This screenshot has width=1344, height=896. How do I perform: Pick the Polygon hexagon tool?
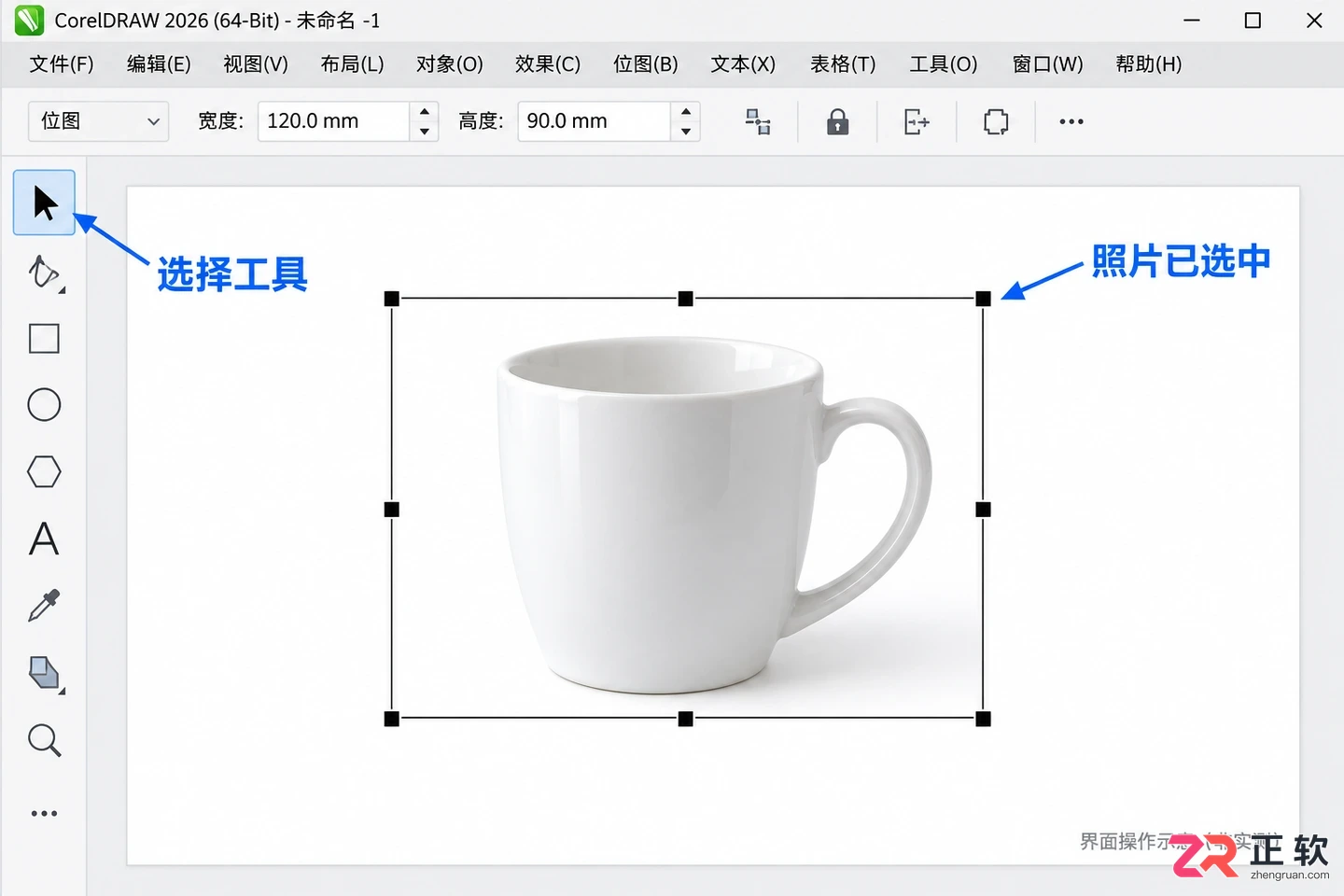[44, 472]
